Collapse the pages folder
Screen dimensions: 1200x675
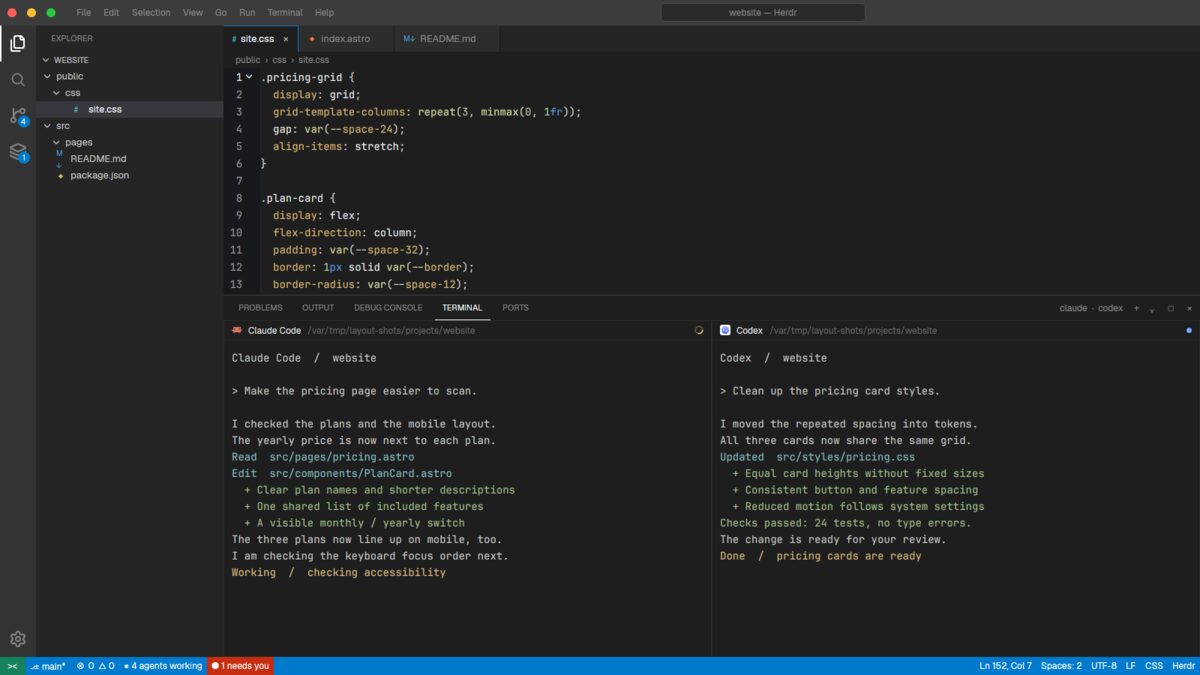57,142
